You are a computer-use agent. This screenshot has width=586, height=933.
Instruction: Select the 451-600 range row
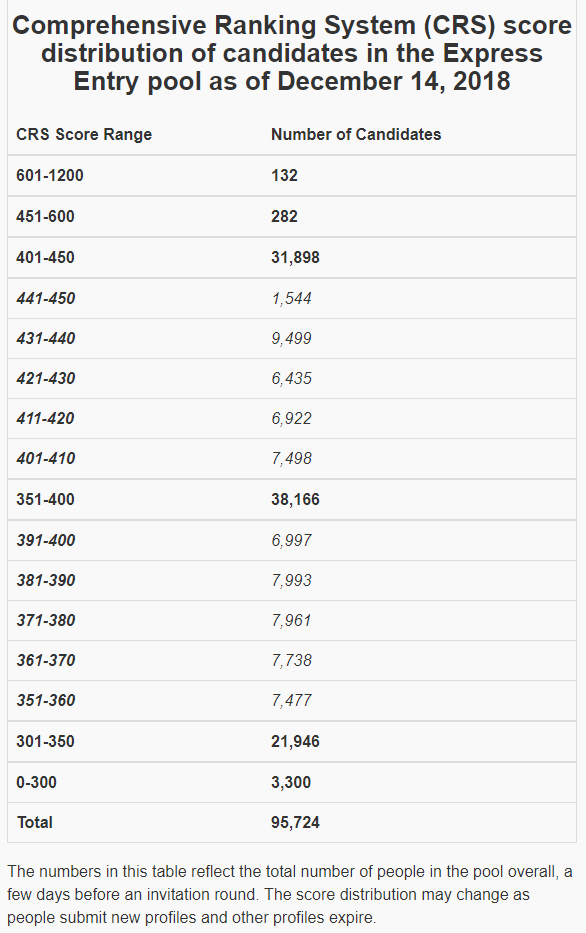[x=292, y=217]
